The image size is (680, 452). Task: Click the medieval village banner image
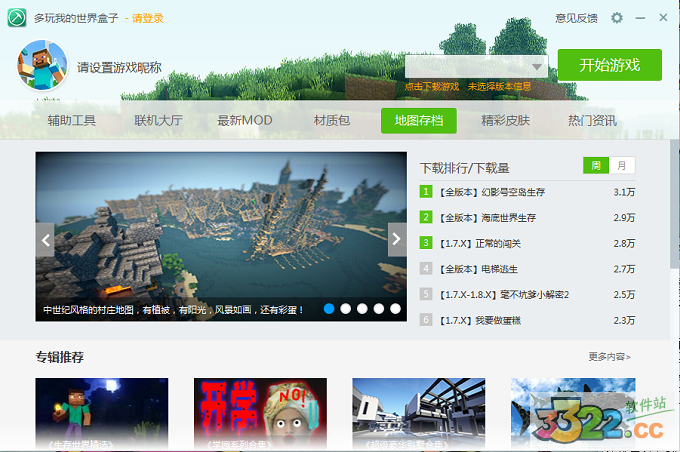click(x=221, y=236)
